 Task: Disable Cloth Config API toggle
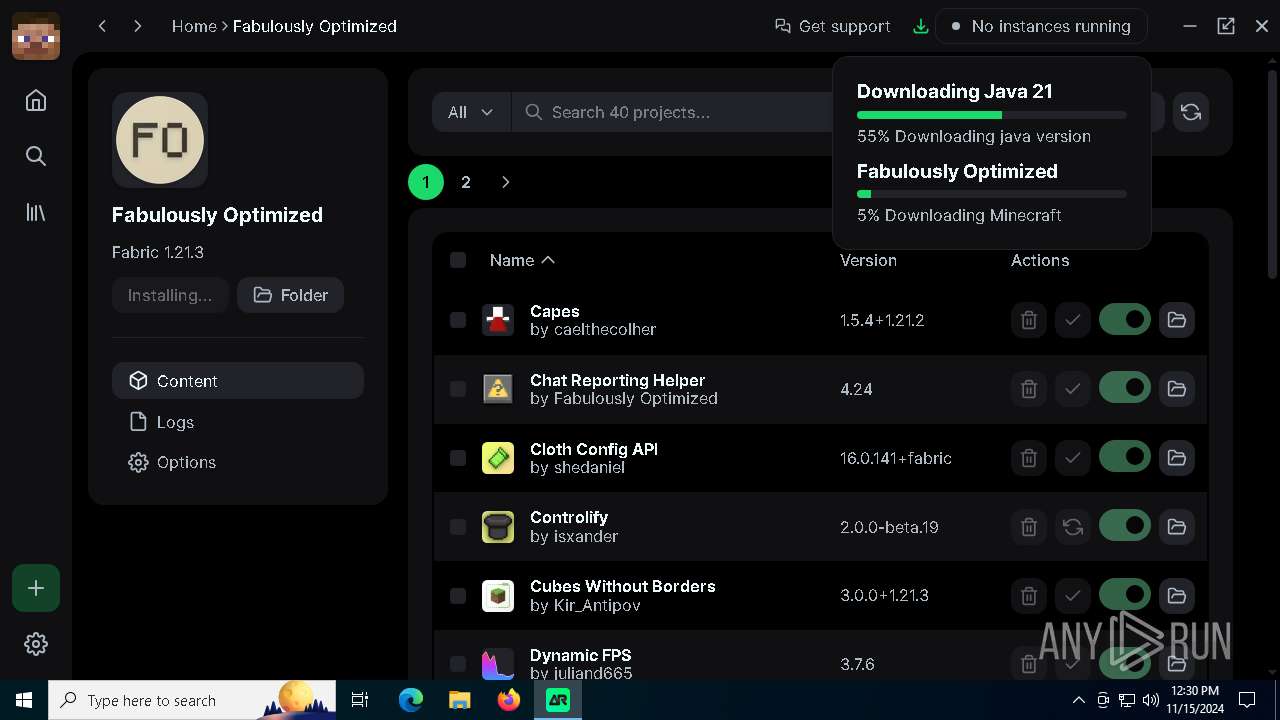[x=1125, y=457]
